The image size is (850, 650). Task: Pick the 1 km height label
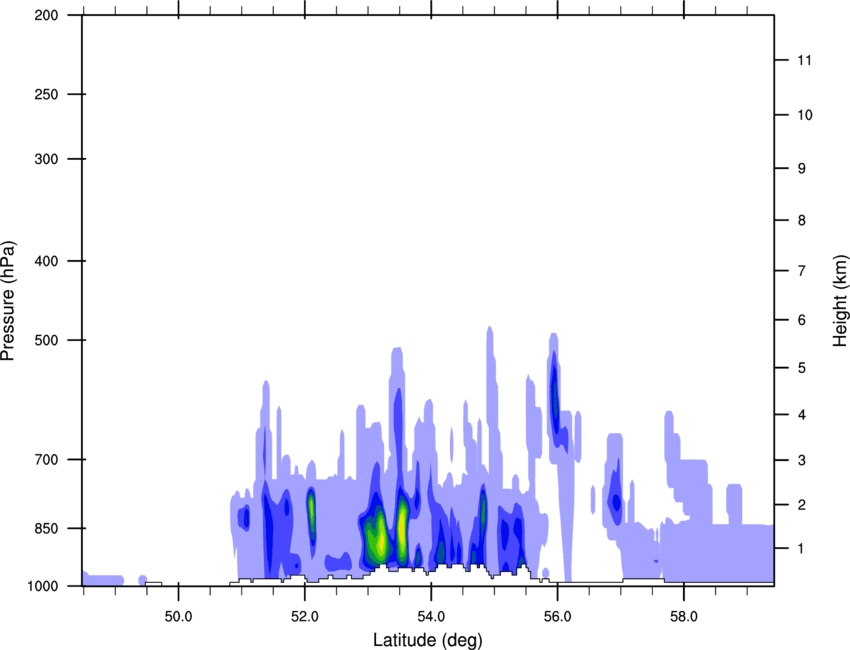pyautogui.click(x=801, y=549)
